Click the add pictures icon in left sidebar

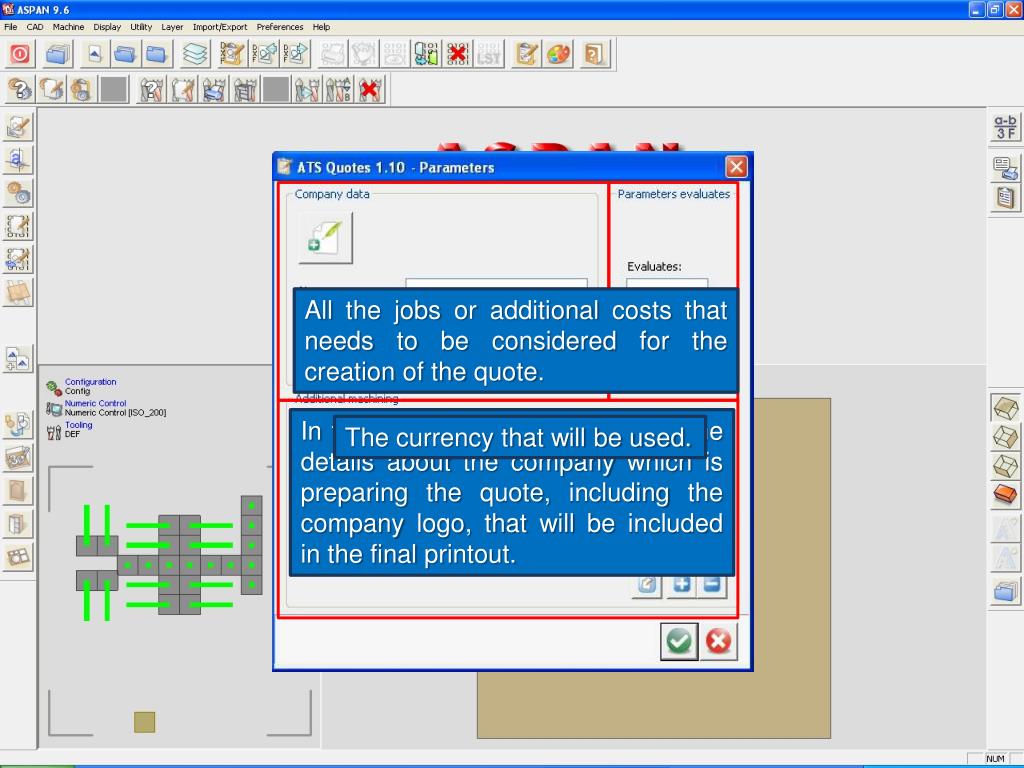click(18, 359)
